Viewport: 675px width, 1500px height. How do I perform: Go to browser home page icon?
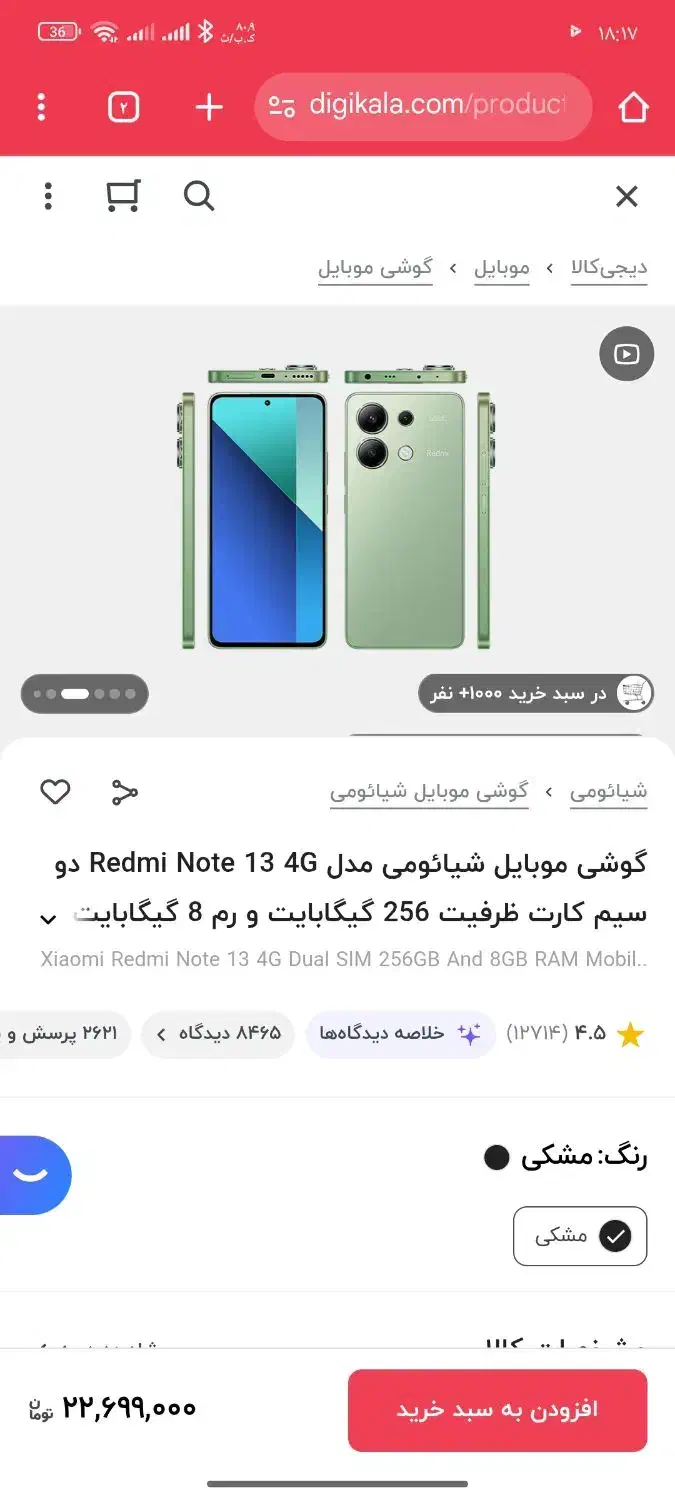tap(633, 107)
